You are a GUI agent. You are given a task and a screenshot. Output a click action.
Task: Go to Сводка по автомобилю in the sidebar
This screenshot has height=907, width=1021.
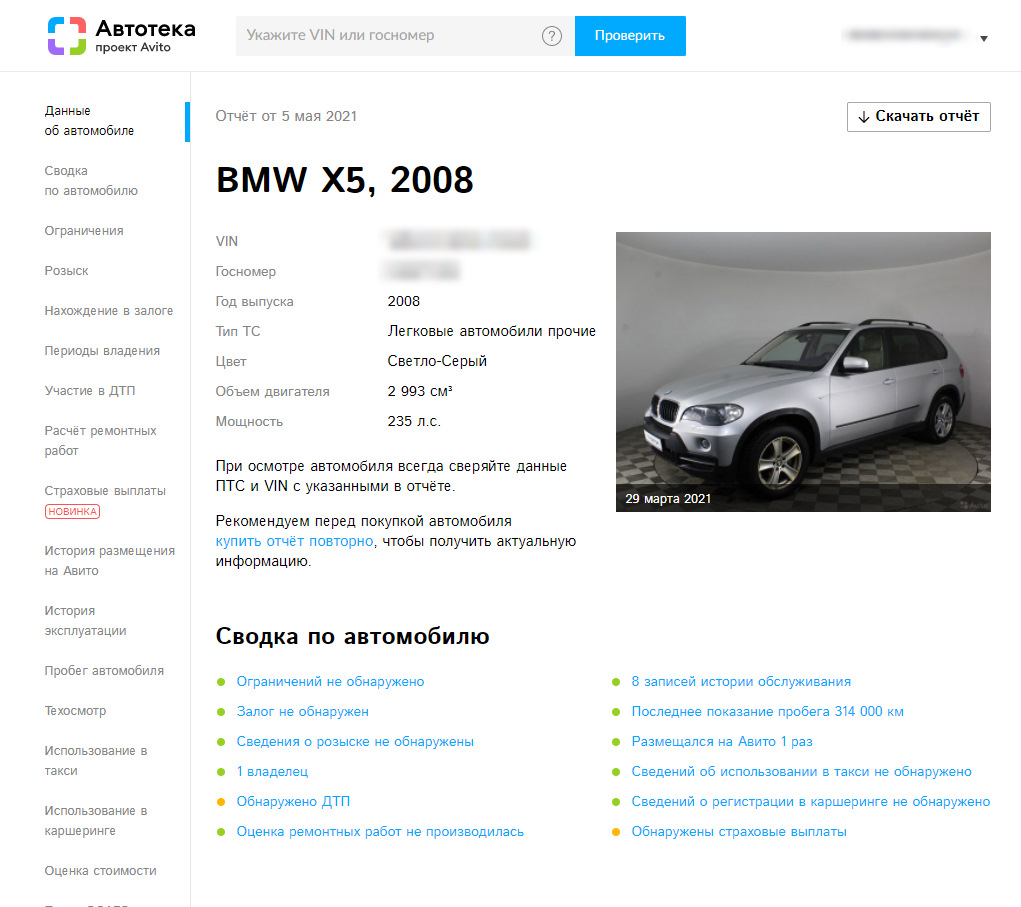pos(91,180)
